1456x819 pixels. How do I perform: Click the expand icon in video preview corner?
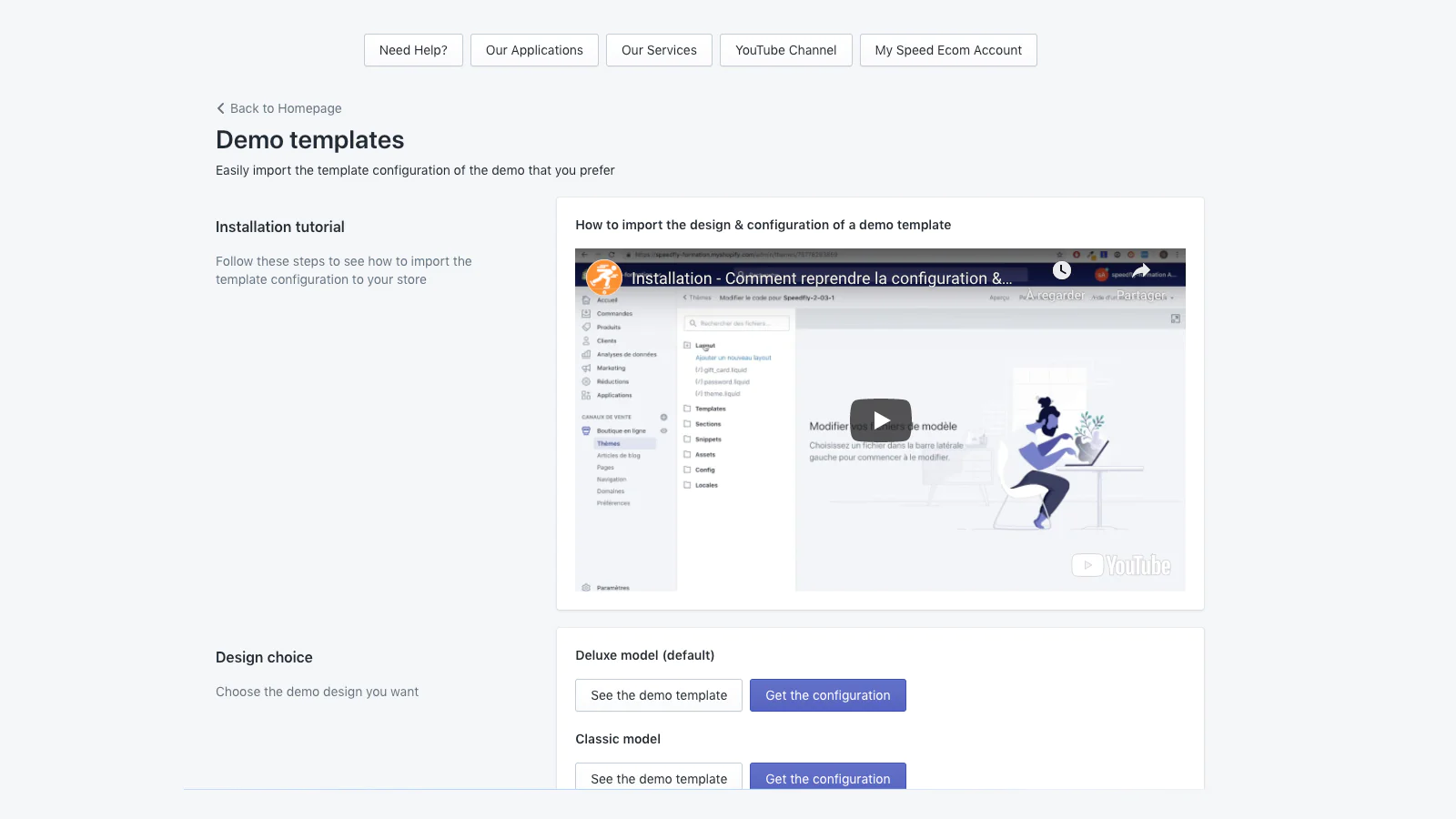(x=1176, y=318)
